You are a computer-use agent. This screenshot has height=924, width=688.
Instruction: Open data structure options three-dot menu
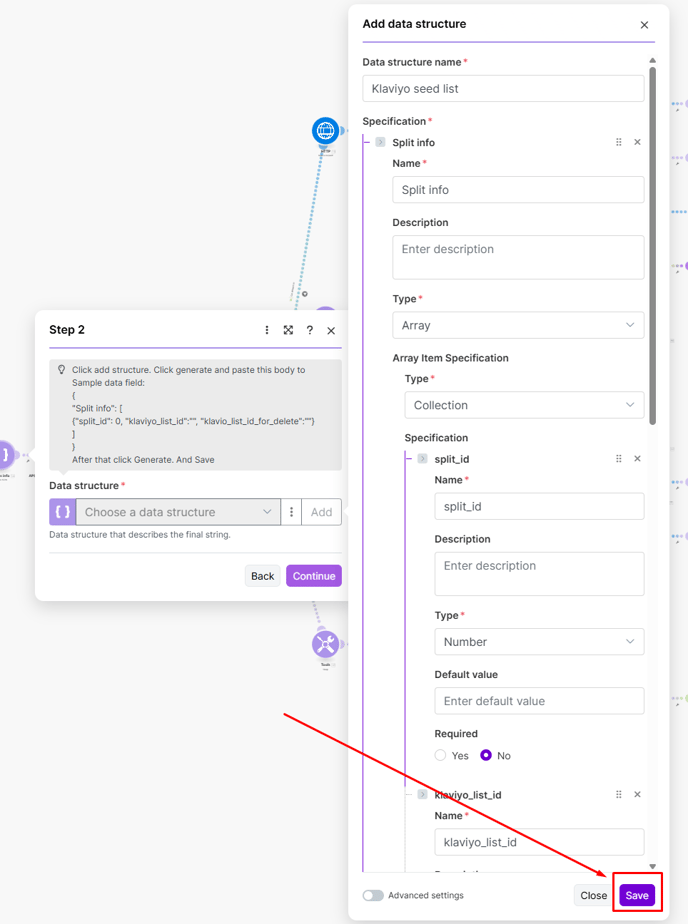tap(291, 512)
